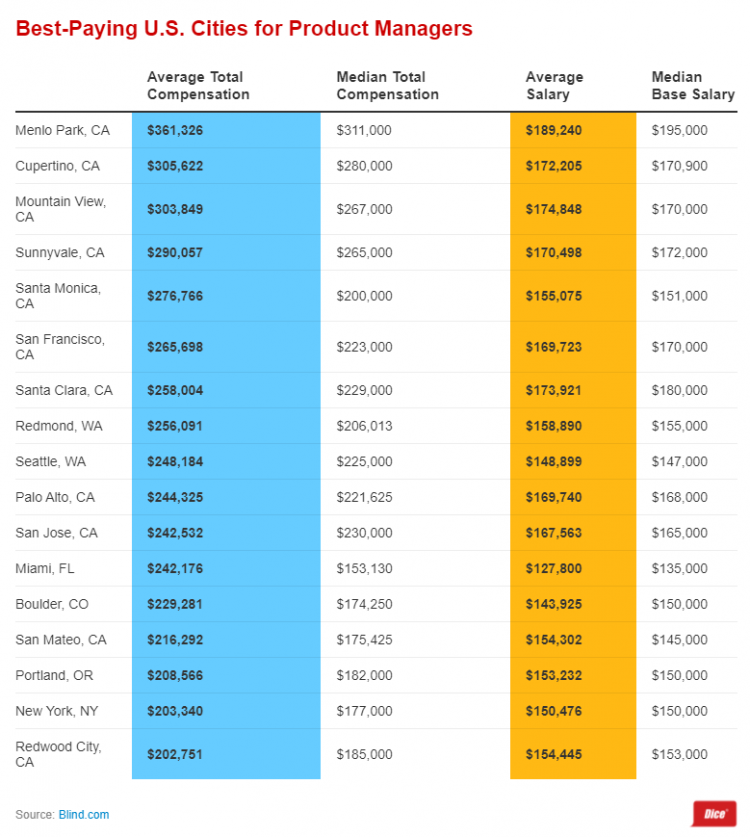Select the Cupertino, CA row label

57,166
